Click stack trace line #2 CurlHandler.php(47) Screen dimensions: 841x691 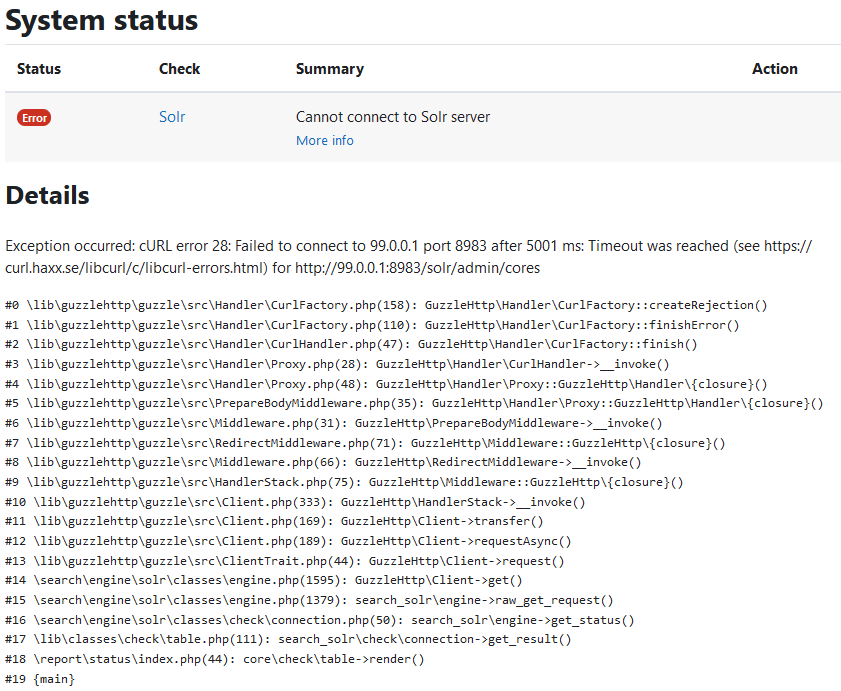pos(351,344)
